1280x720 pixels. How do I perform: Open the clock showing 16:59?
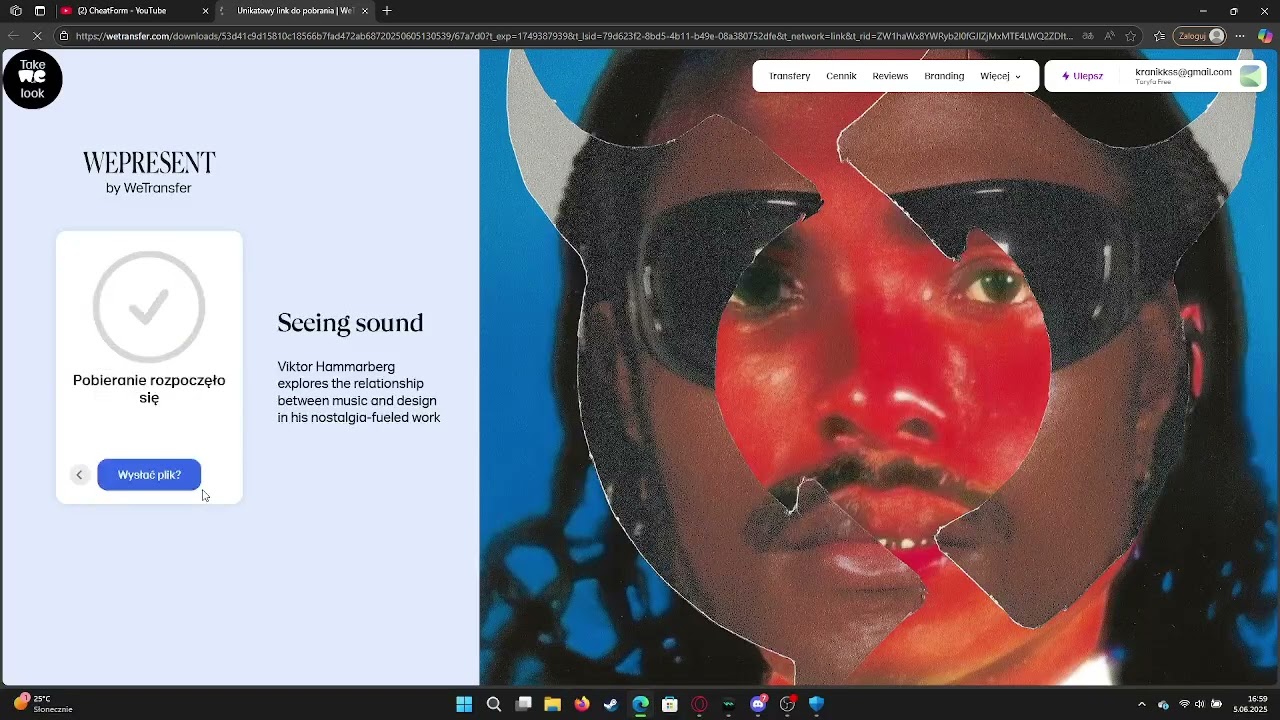(x=1250, y=704)
